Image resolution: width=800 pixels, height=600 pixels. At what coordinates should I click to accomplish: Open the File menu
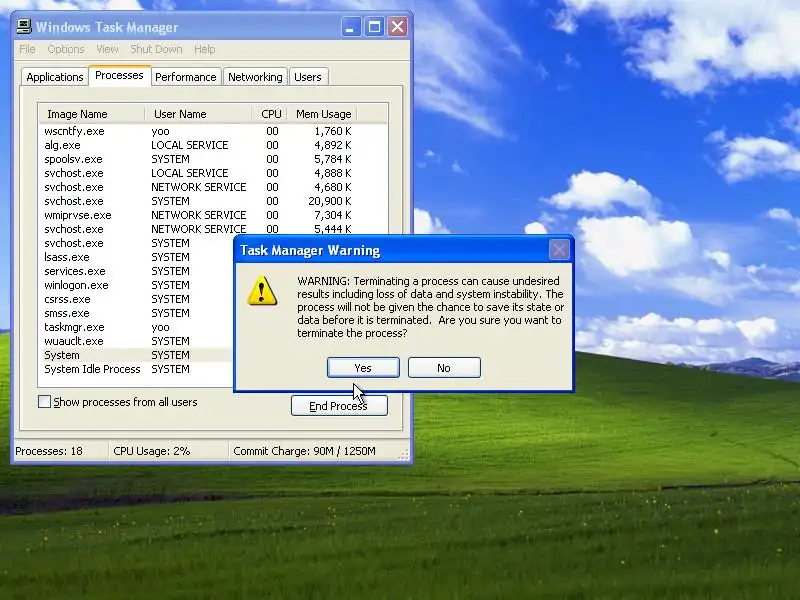[x=28, y=49]
